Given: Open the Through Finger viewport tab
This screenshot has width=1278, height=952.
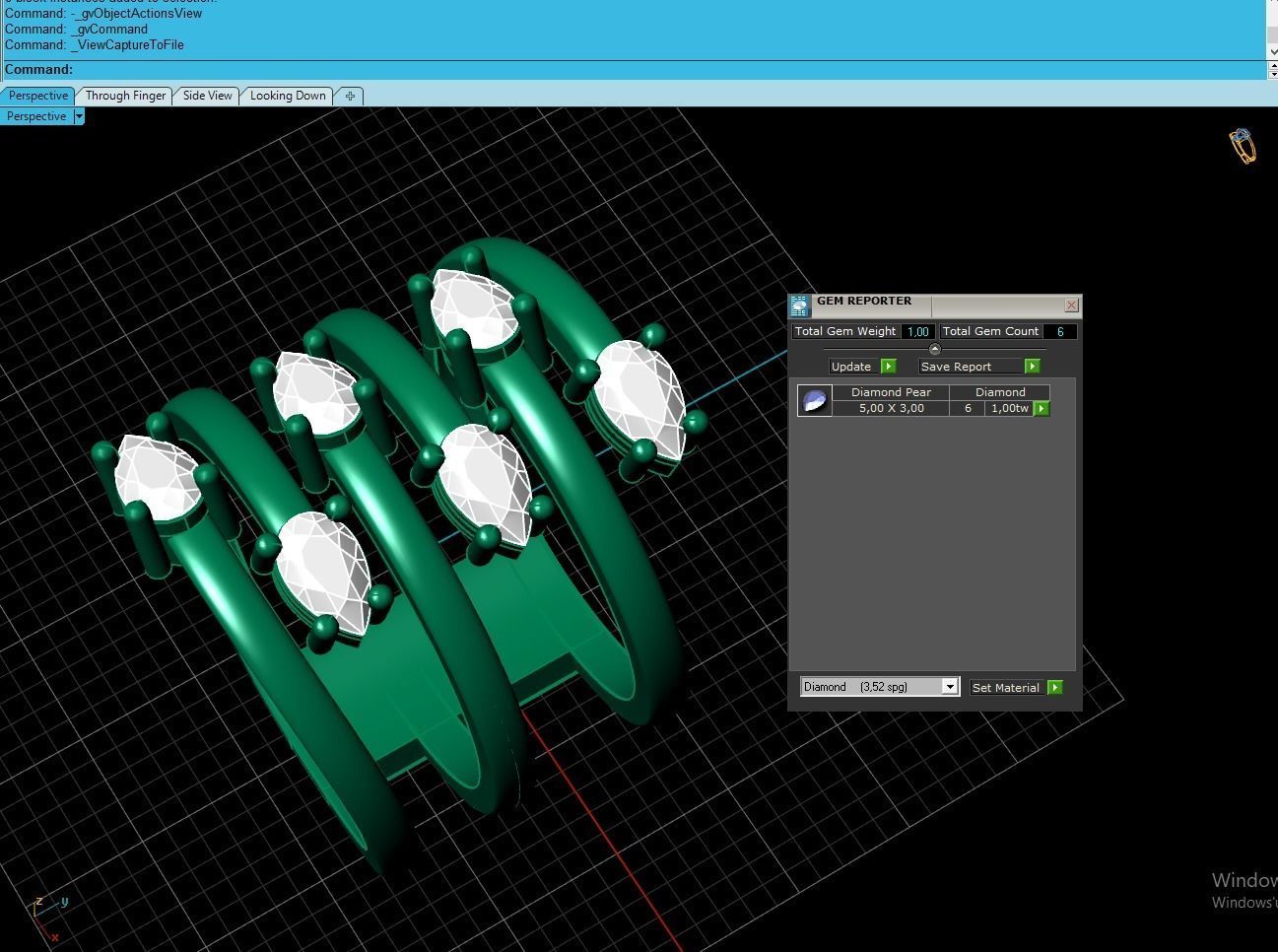Looking at the screenshot, I should (125, 96).
